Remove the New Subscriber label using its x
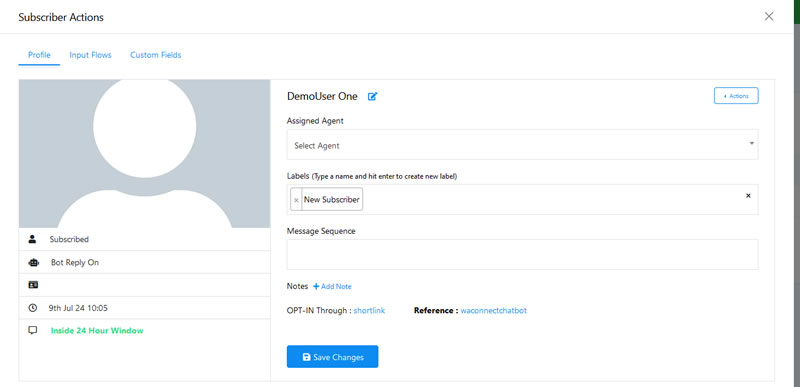This screenshot has height=387, width=800. point(296,200)
